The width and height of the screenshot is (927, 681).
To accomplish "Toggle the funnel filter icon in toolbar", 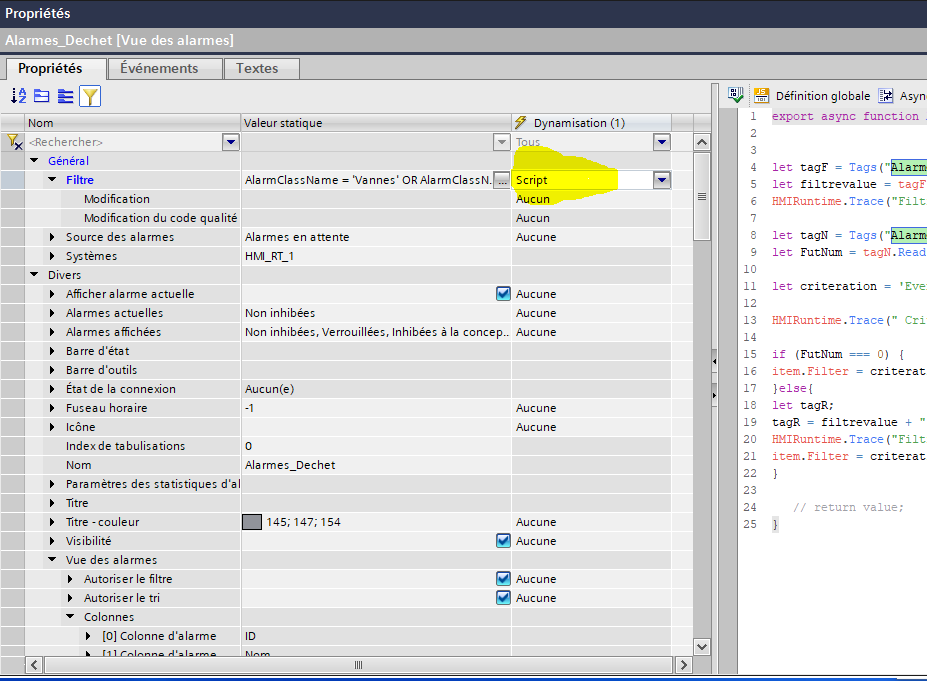I will (x=90, y=96).
